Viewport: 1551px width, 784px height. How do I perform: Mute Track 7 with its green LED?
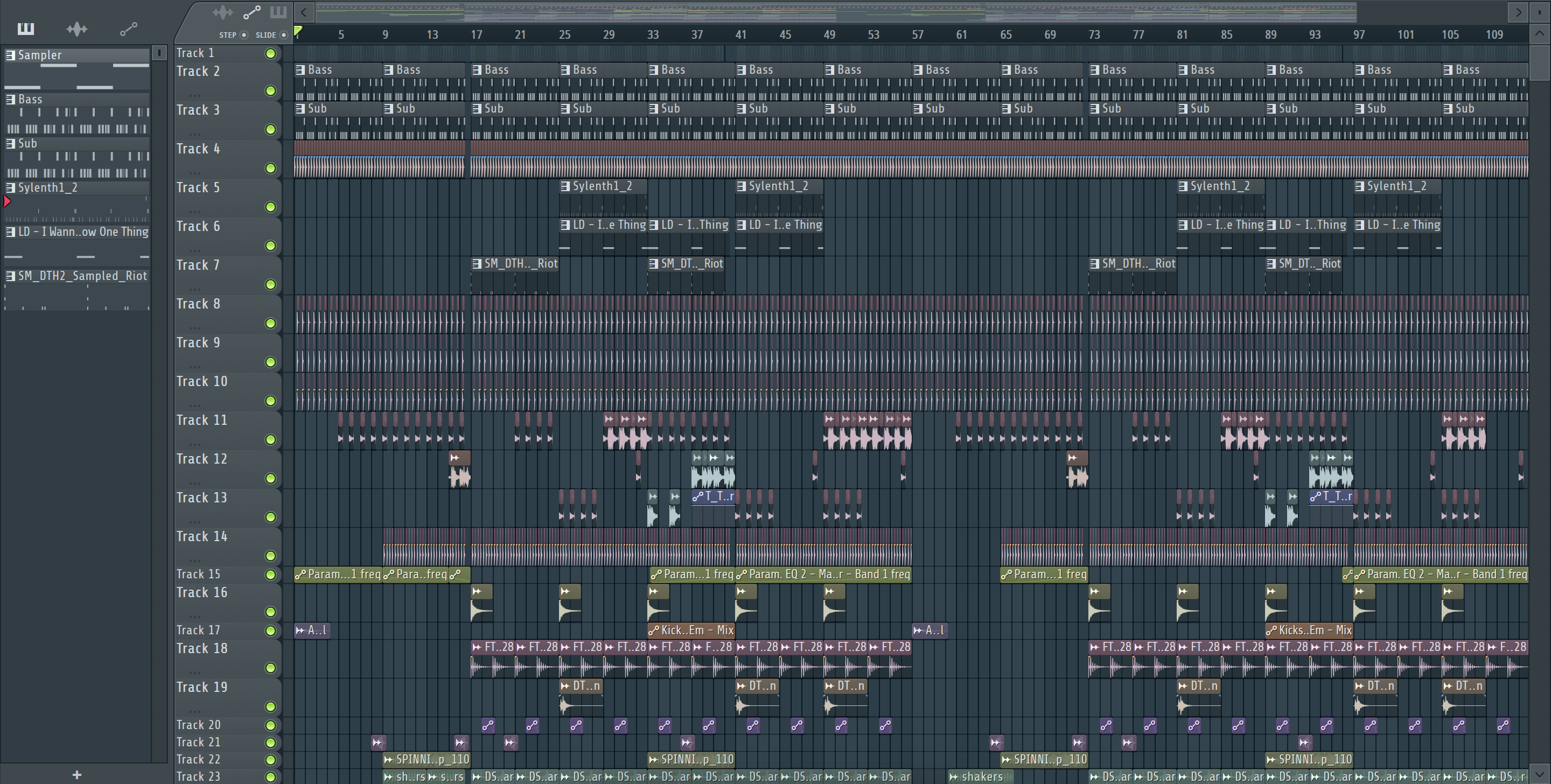click(x=271, y=285)
